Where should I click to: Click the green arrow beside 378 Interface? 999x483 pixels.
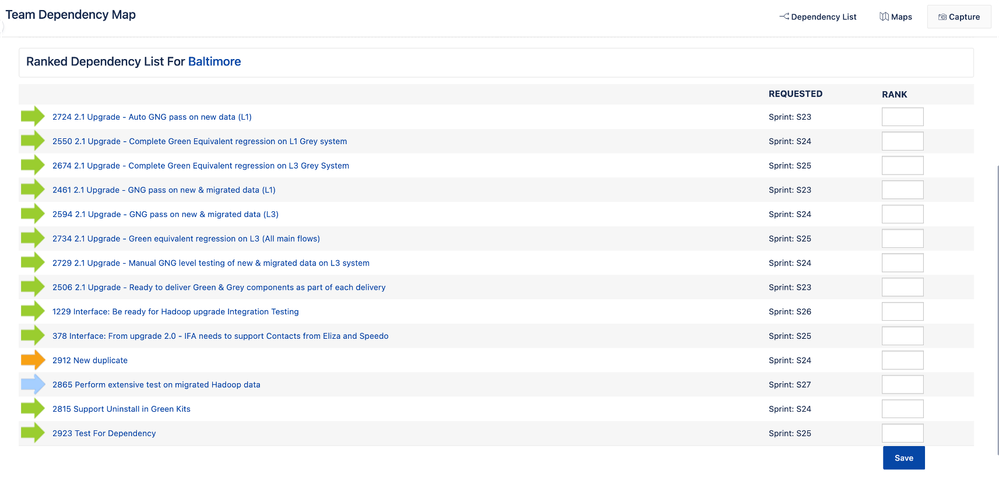coord(32,336)
